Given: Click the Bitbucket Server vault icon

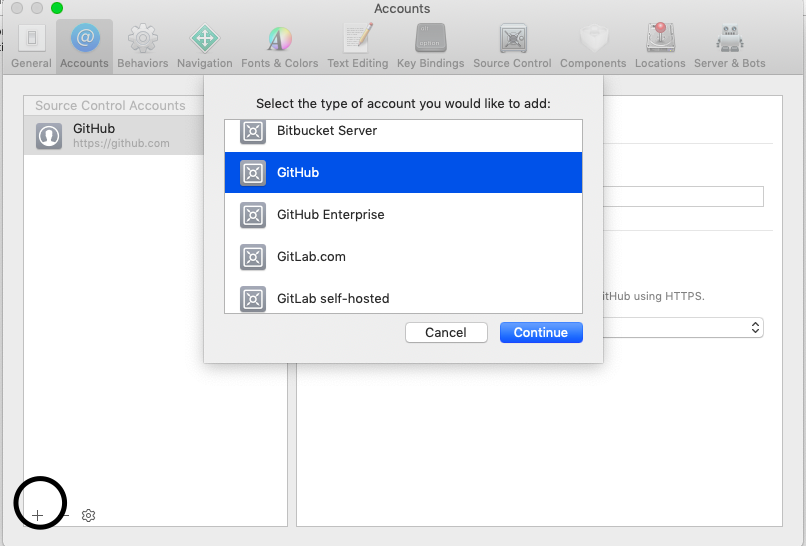Looking at the screenshot, I should [253, 132].
